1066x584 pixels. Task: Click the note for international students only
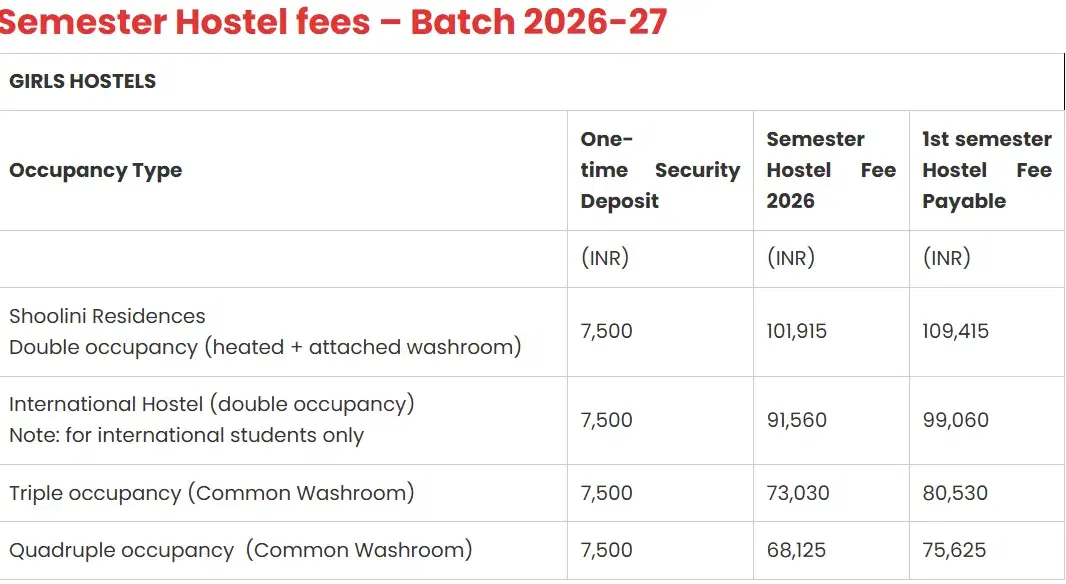pyautogui.click(x=186, y=435)
